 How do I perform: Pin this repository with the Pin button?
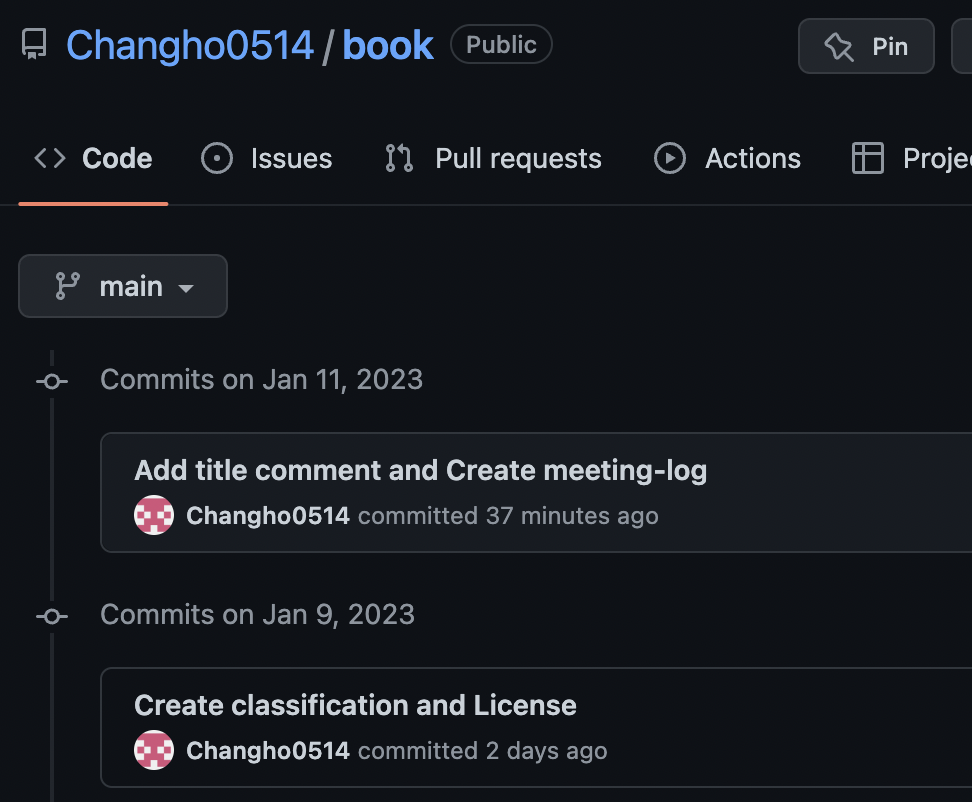pyautogui.click(x=866, y=46)
